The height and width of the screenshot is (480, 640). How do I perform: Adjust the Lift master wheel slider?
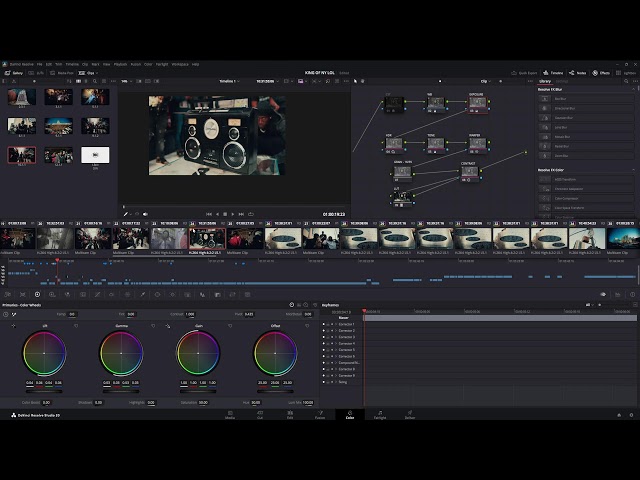pyautogui.click(x=44, y=391)
